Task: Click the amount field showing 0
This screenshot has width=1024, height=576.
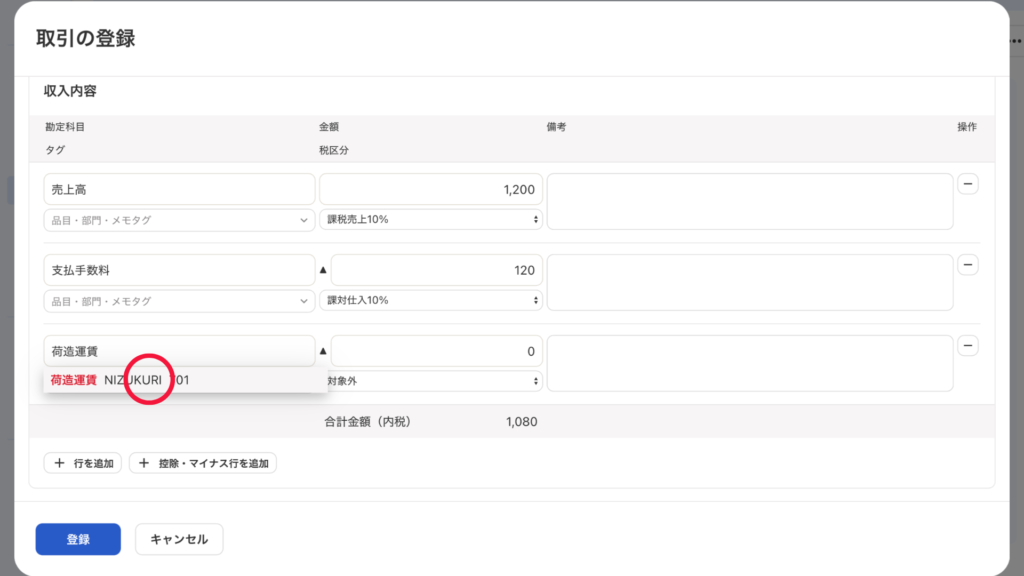Action: click(436, 351)
